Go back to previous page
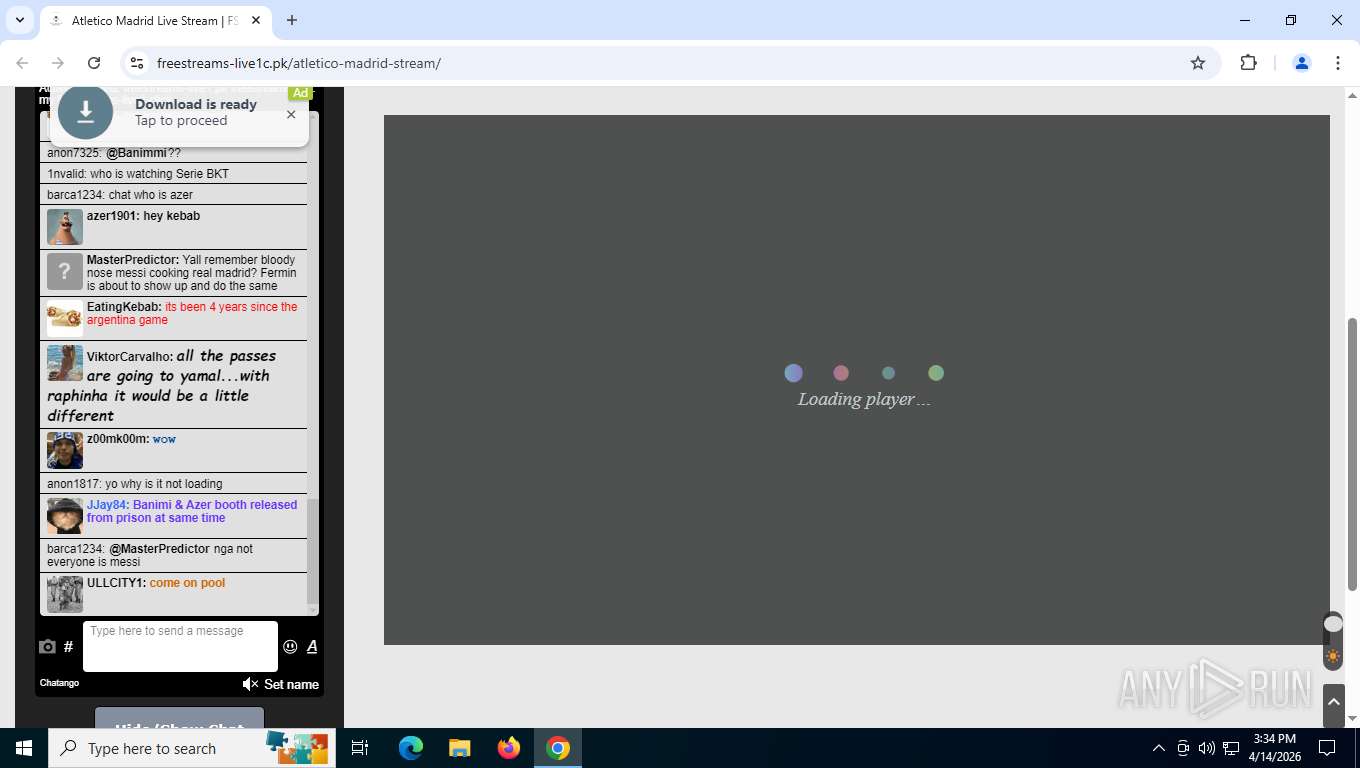 (22, 63)
